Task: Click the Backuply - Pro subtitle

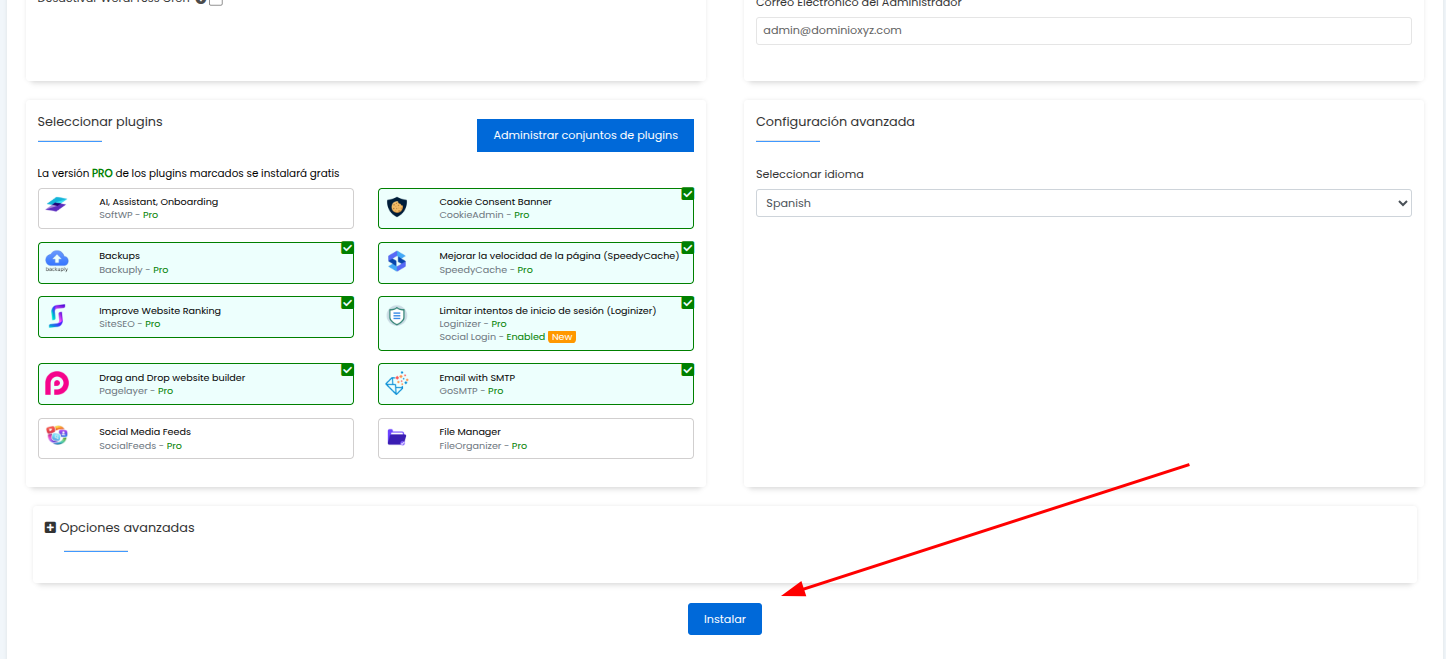Action: (x=133, y=270)
